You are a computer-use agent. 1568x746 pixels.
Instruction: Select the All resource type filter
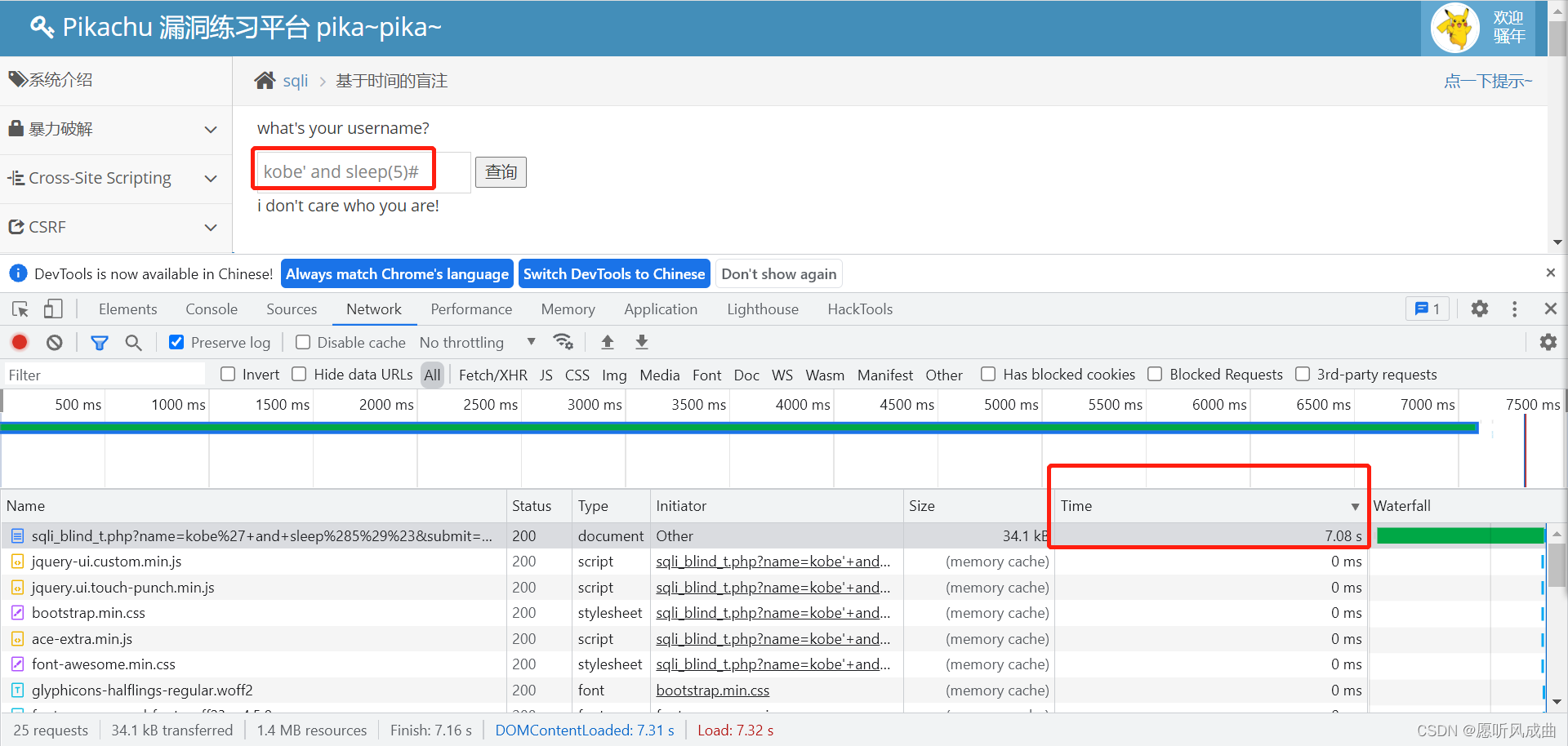coord(432,375)
